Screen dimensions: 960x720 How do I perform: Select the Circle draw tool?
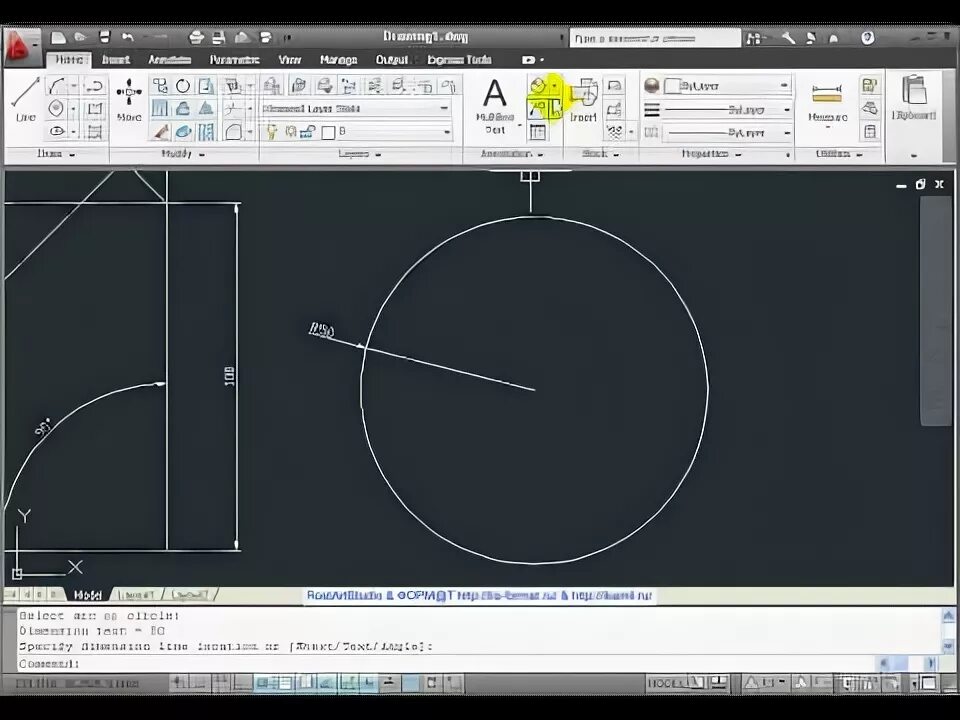tap(56, 109)
